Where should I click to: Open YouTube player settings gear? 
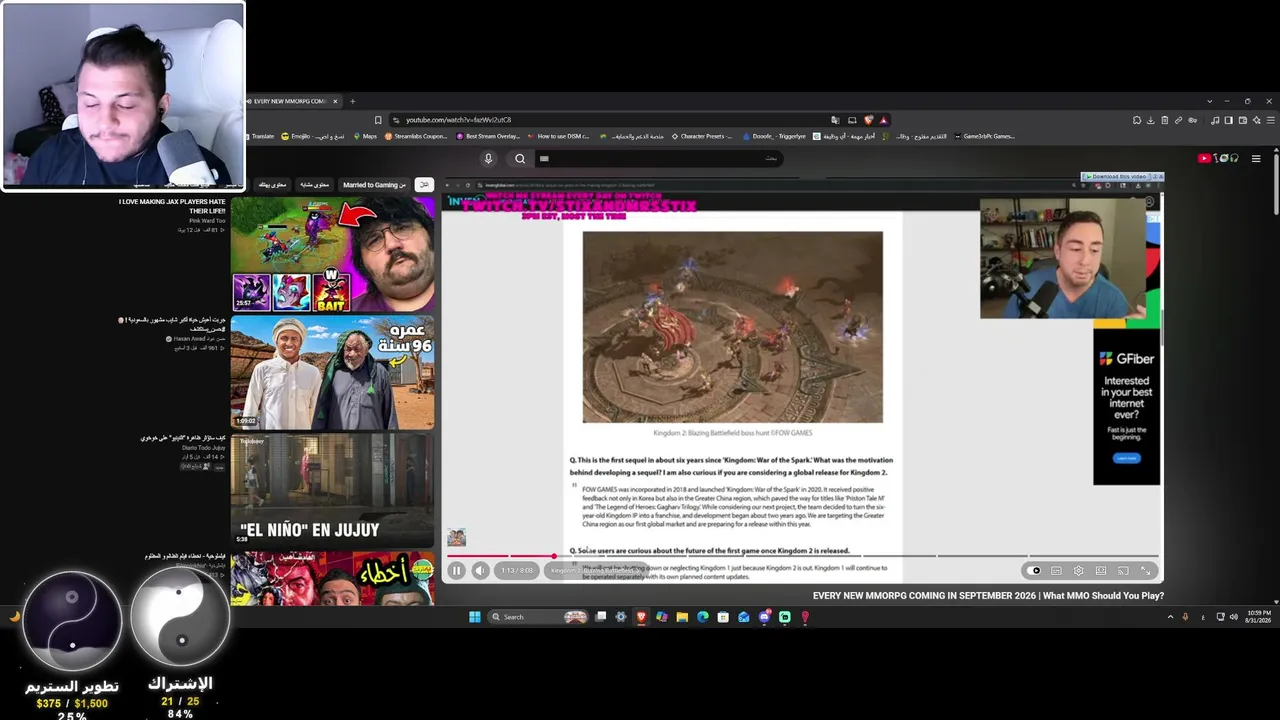pos(1078,571)
